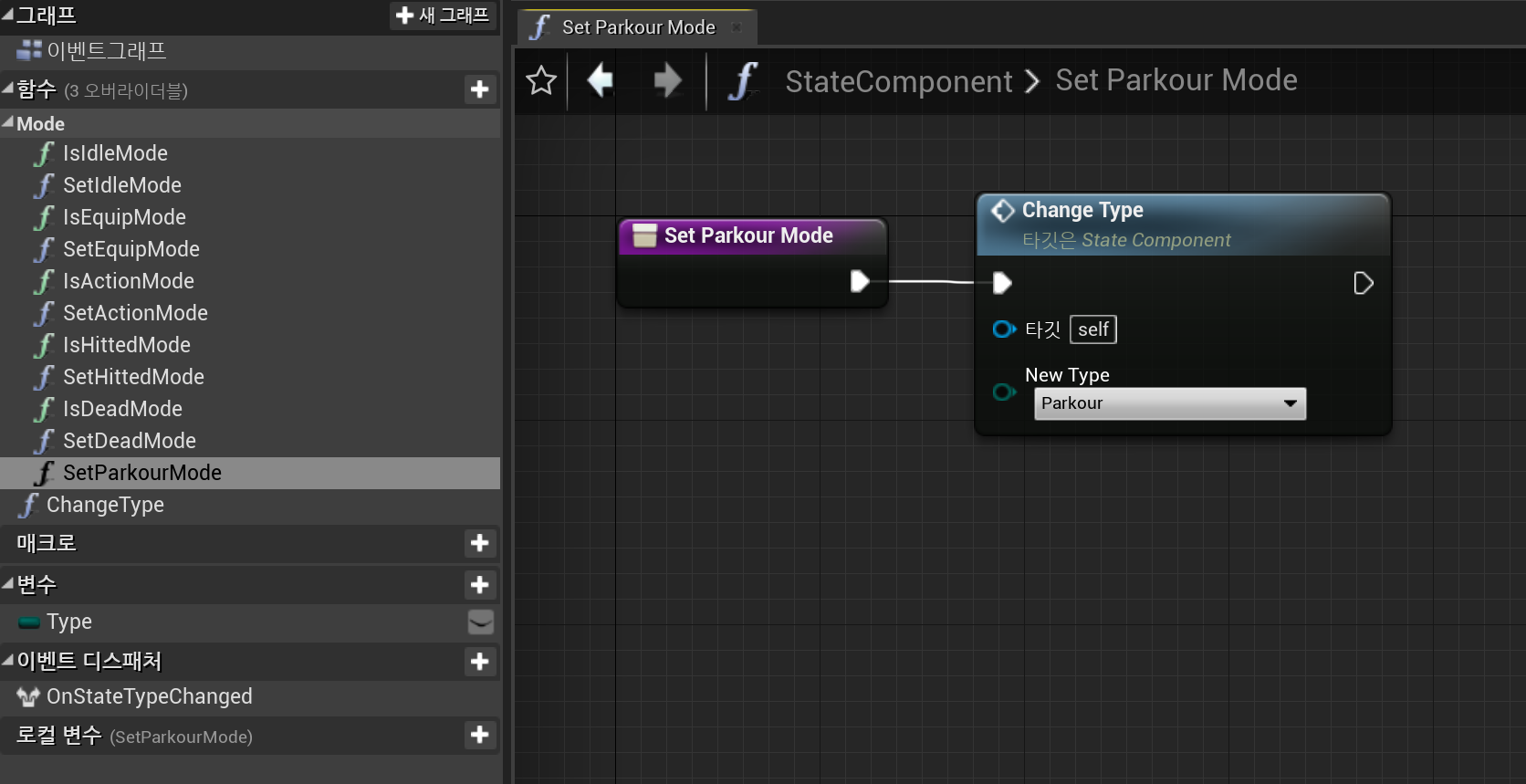This screenshot has height=784, width=1526.
Task: Click the New Type input pin
Action: [x=1003, y=392]
